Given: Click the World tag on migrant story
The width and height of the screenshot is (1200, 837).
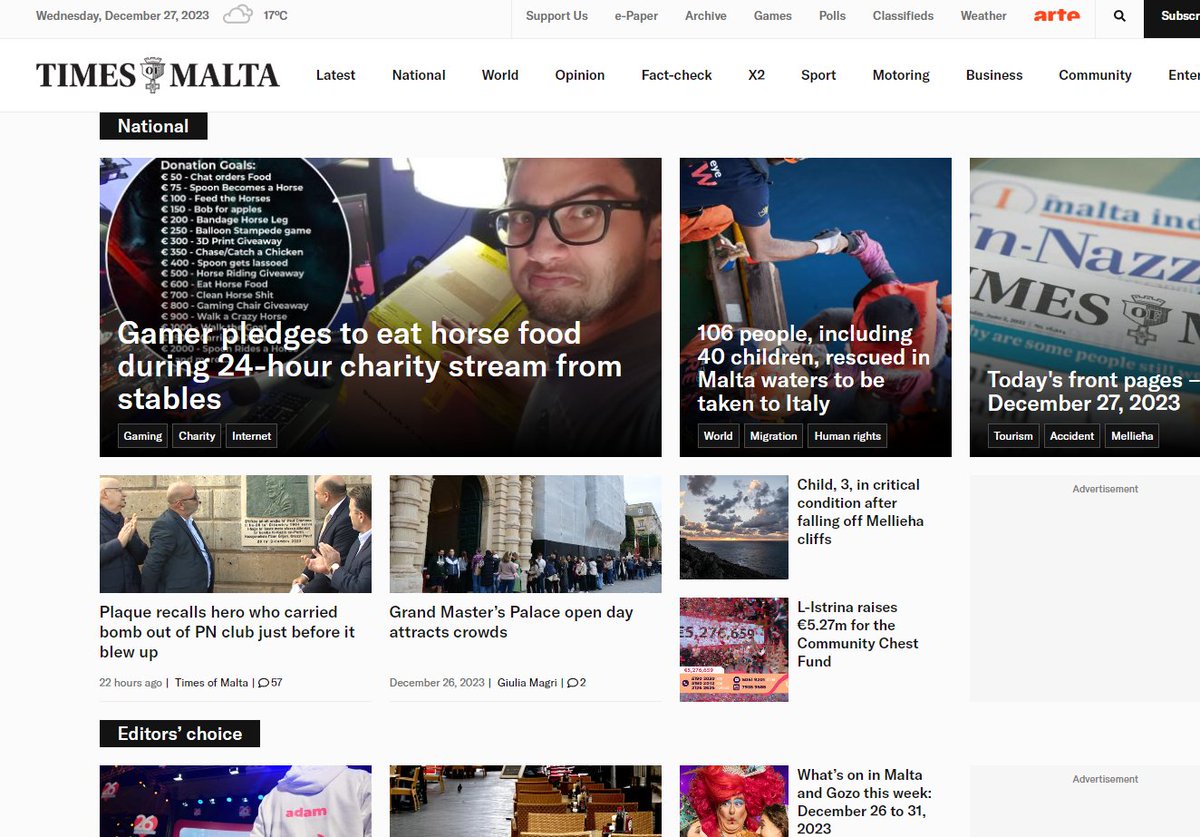Looking at the screenshot, I should tap(718, 436).
